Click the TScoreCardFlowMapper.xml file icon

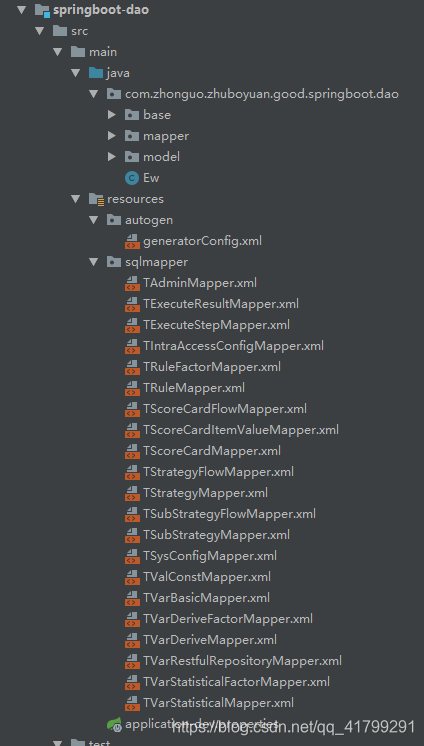pyautogui.click(x=132, y=409)
